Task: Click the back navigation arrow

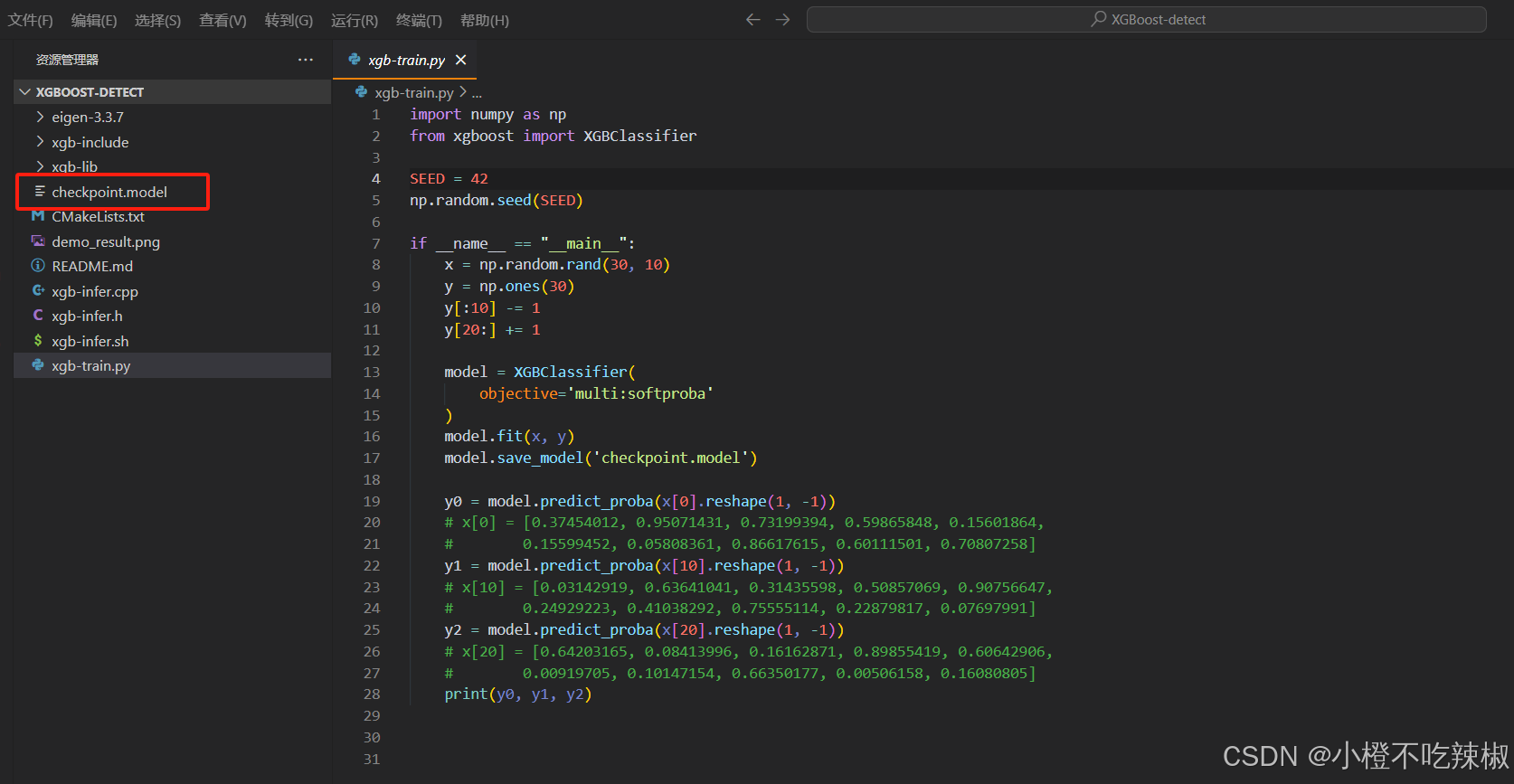Action: tap(752, 20)
